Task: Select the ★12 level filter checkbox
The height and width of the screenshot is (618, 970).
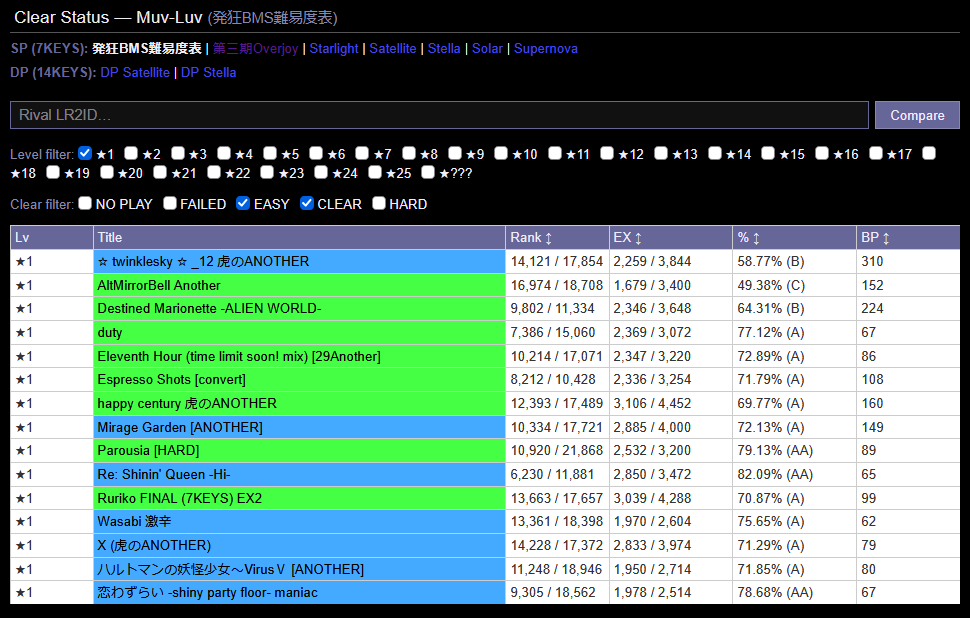Action: point(607,153)
